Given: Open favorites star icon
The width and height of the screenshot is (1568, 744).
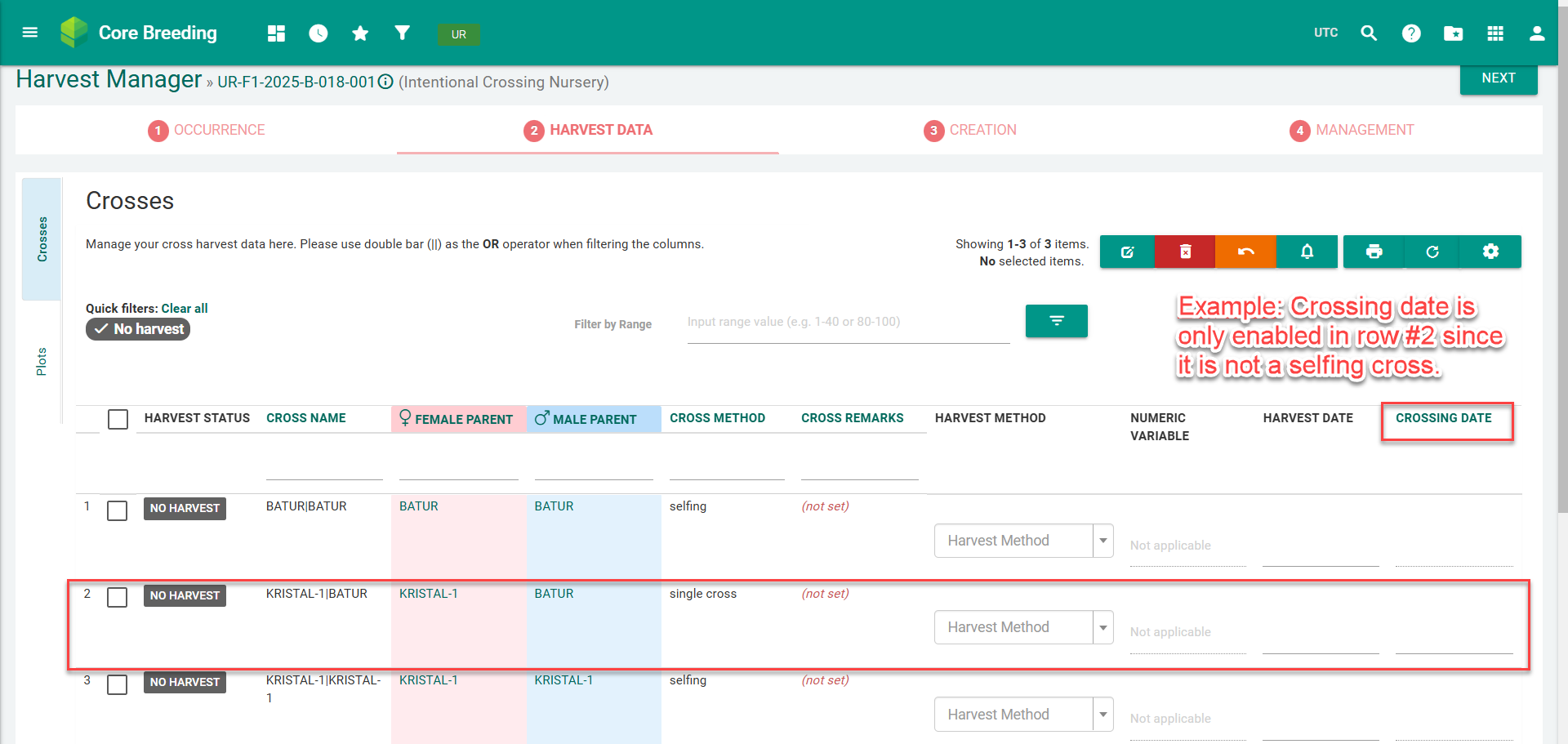Looking at the screenshot, I should click(x=360, y=33).
